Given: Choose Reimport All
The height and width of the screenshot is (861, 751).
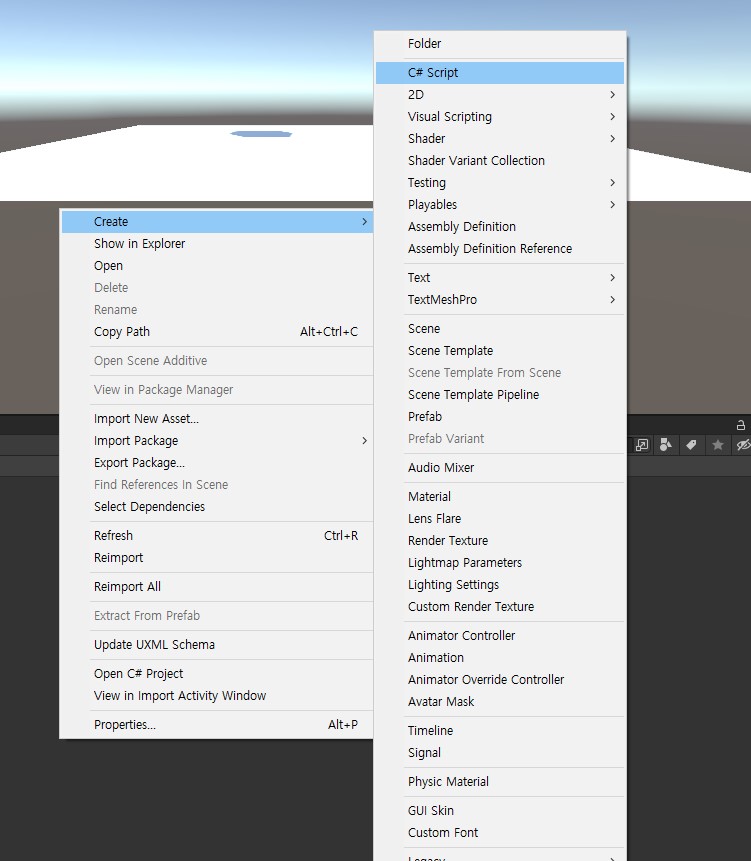Looking at the screenshot, I should tap(217, 587).
